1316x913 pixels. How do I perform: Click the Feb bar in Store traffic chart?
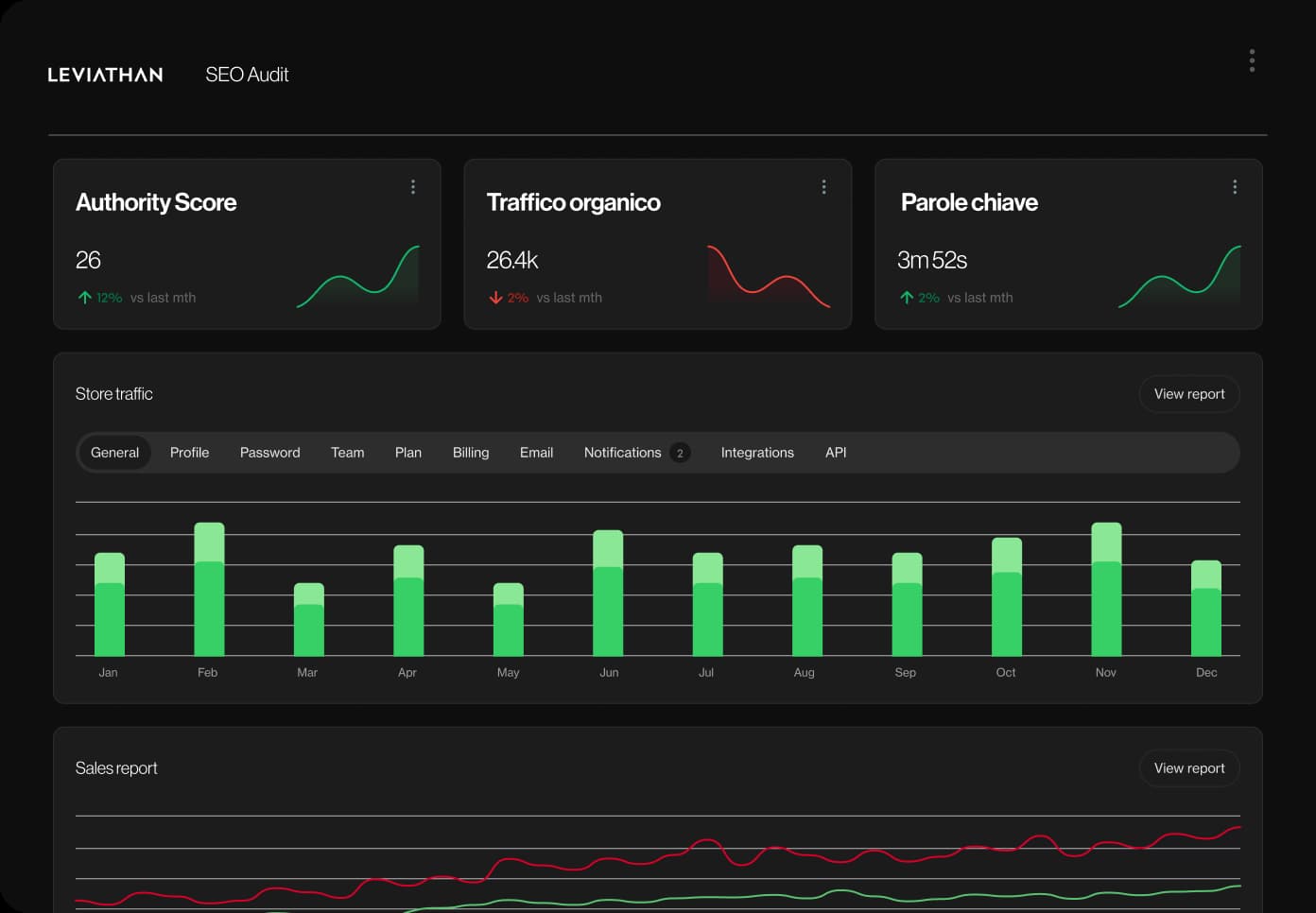click(x=209, y=591)
